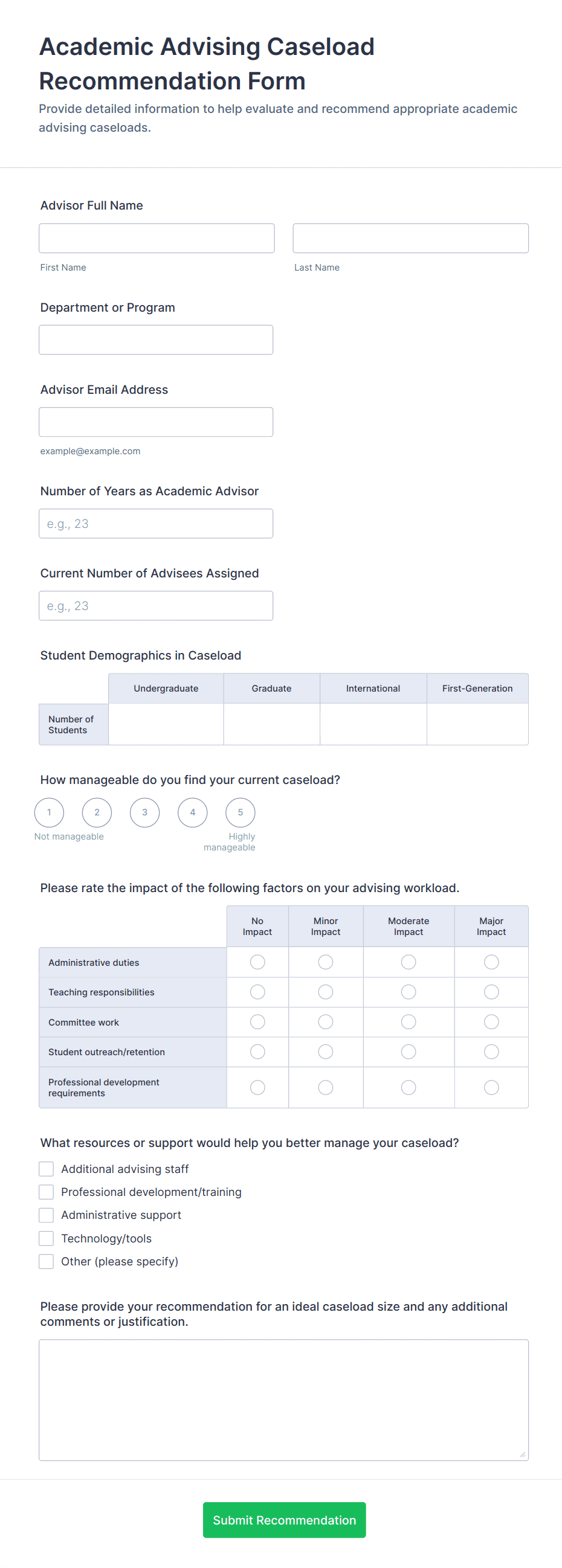Check Additional advising staff option
The image size is (562, 1568).
47,1169
